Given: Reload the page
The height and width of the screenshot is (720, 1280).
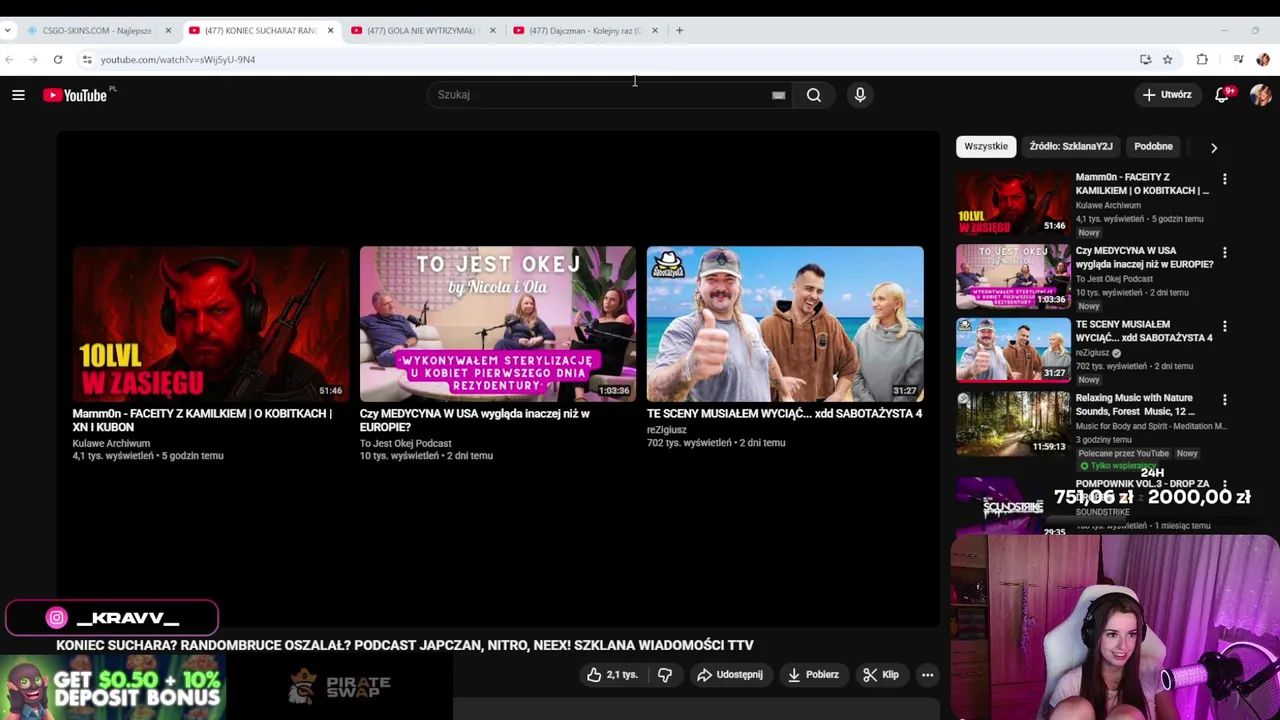Looking at the screenshot, I should 58,59.
